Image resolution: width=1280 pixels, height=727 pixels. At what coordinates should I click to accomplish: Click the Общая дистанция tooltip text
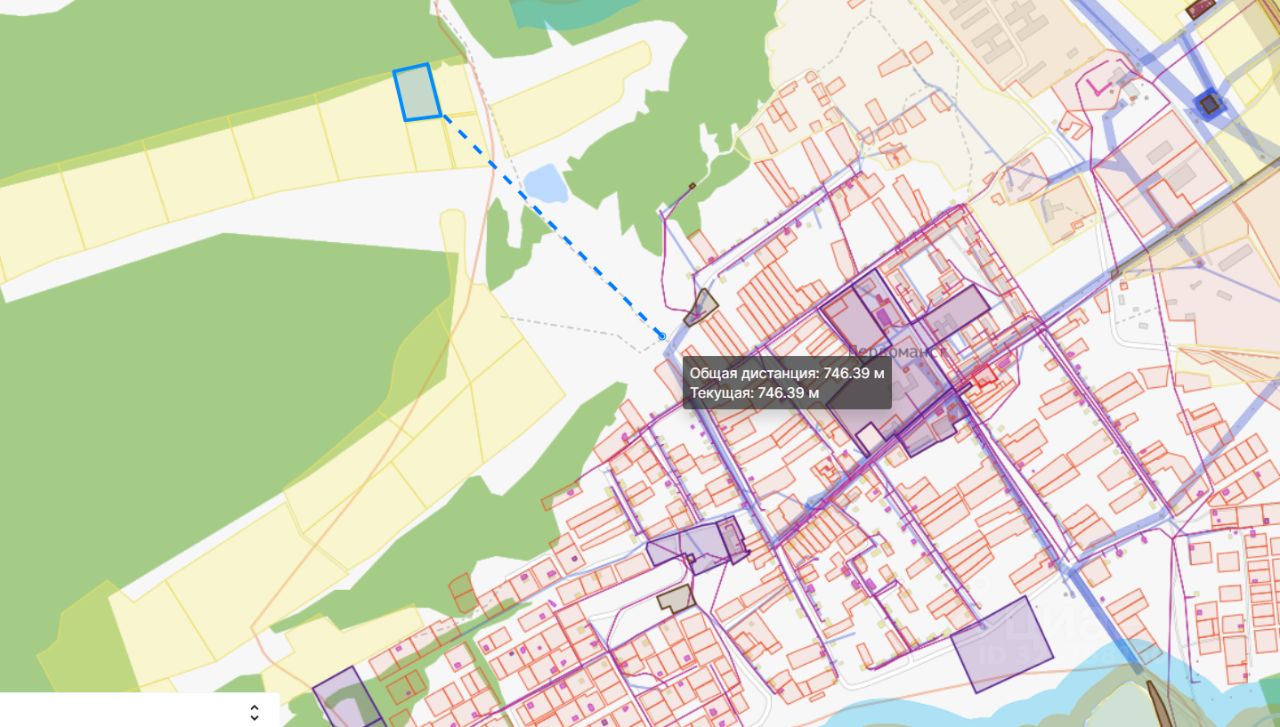787,373
